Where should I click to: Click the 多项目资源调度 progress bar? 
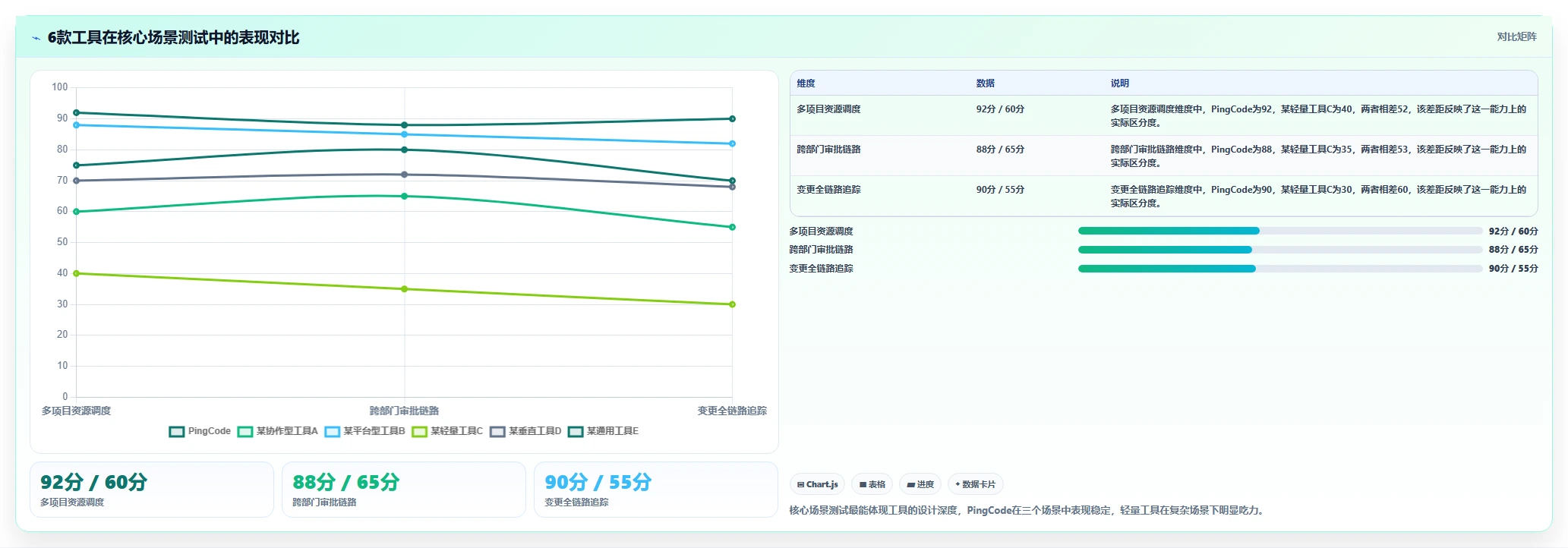(1280, 231)
